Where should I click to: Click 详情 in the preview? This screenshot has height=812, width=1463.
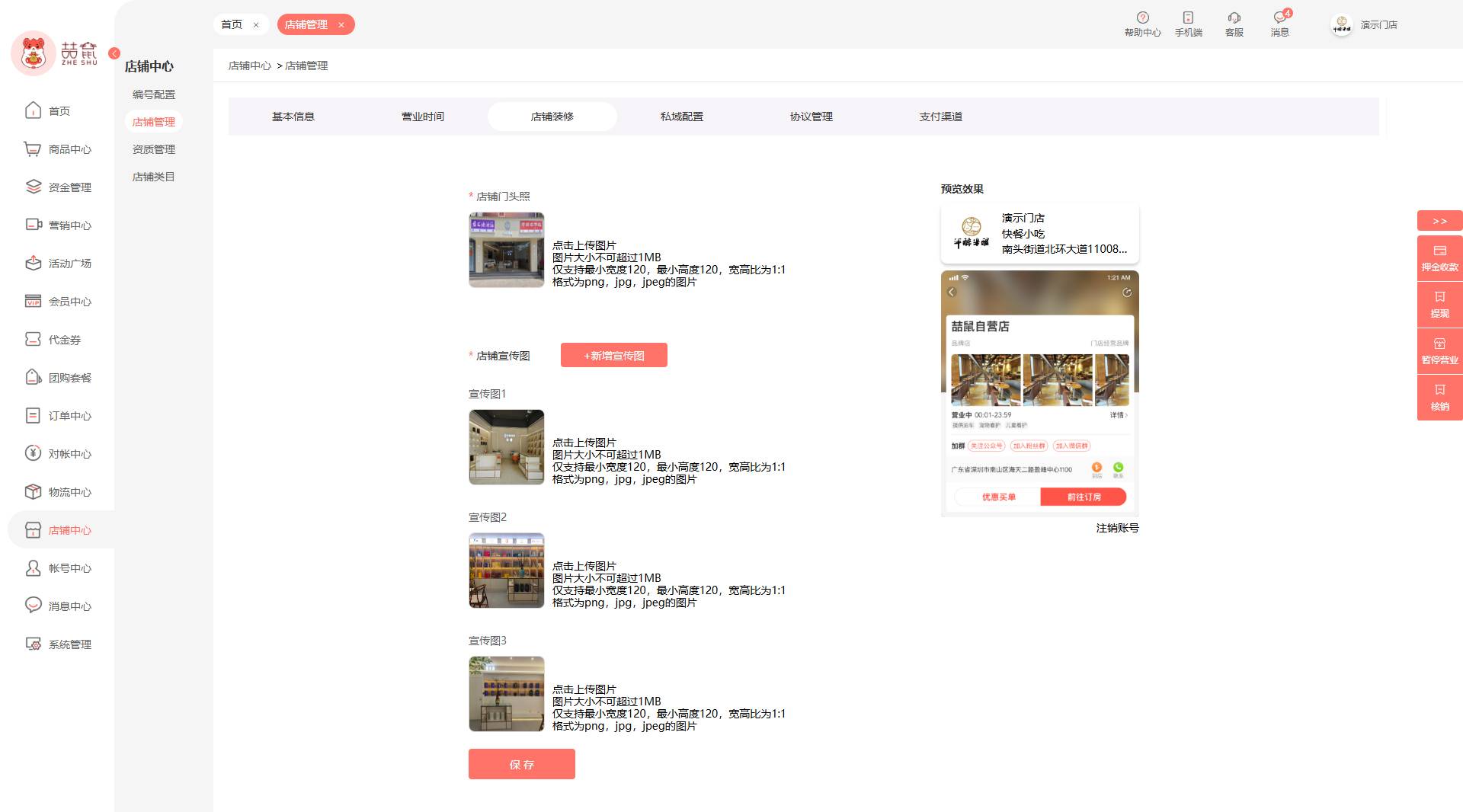[1119, 415]
